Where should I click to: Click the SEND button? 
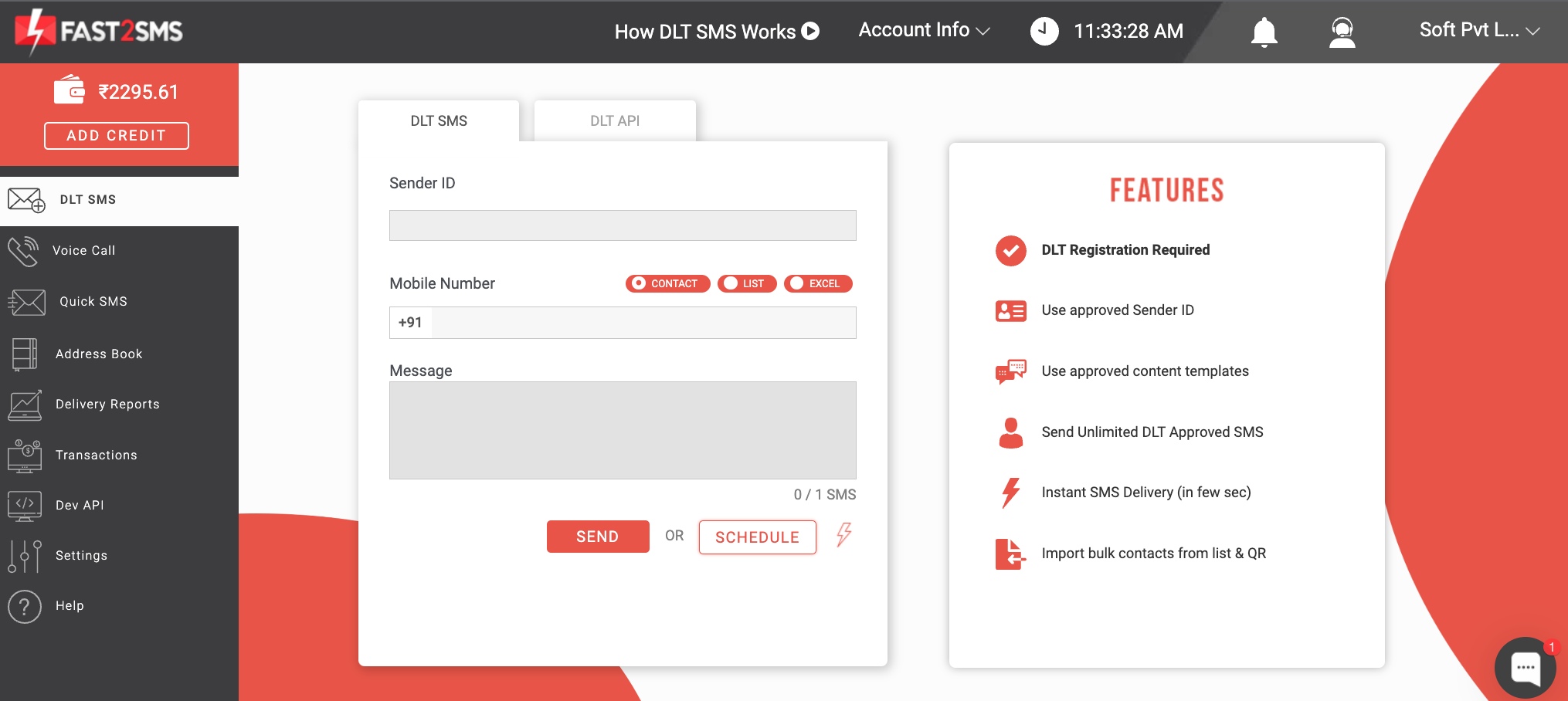point(598,537)
